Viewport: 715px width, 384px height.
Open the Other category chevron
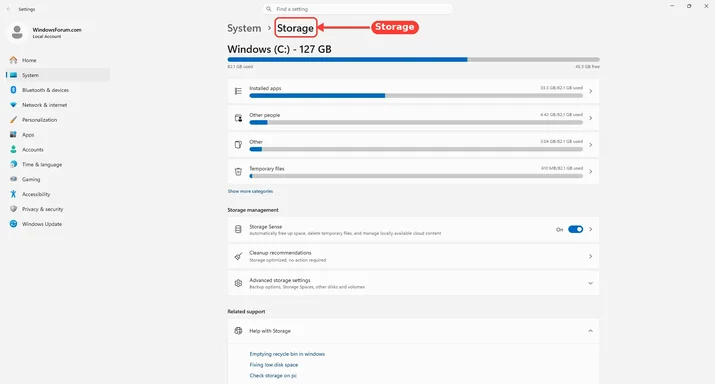pos(591,145)
